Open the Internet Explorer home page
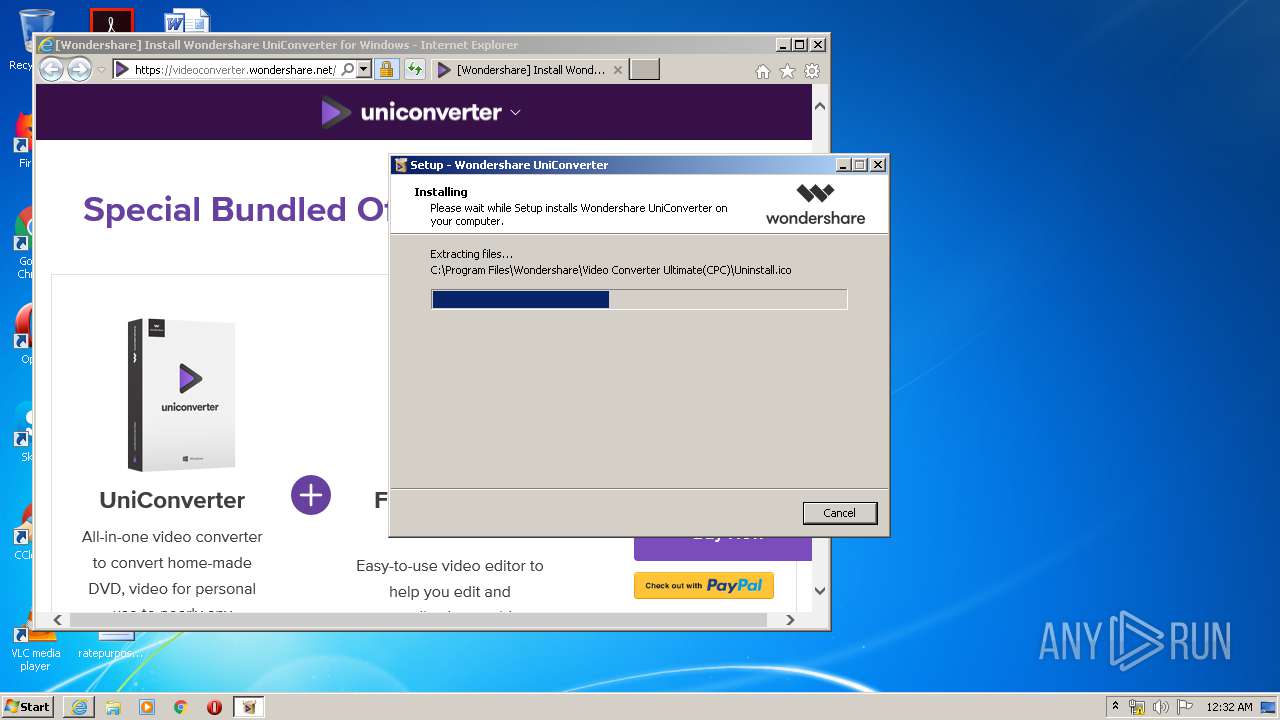Image resolution: width=1280 pixels, height=720 pixels. [763, 71]
